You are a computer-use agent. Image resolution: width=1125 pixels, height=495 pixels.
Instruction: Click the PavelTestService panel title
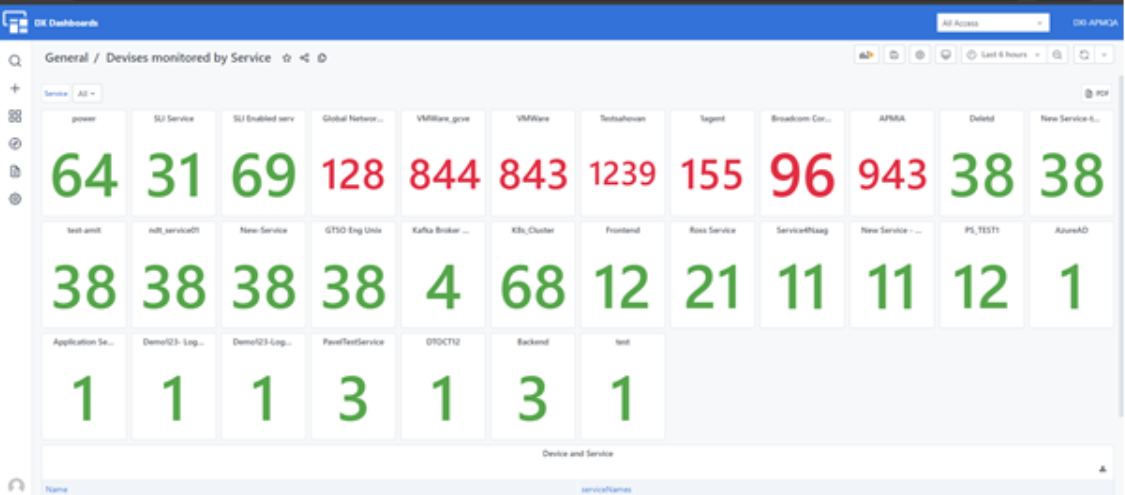[353, 342]
